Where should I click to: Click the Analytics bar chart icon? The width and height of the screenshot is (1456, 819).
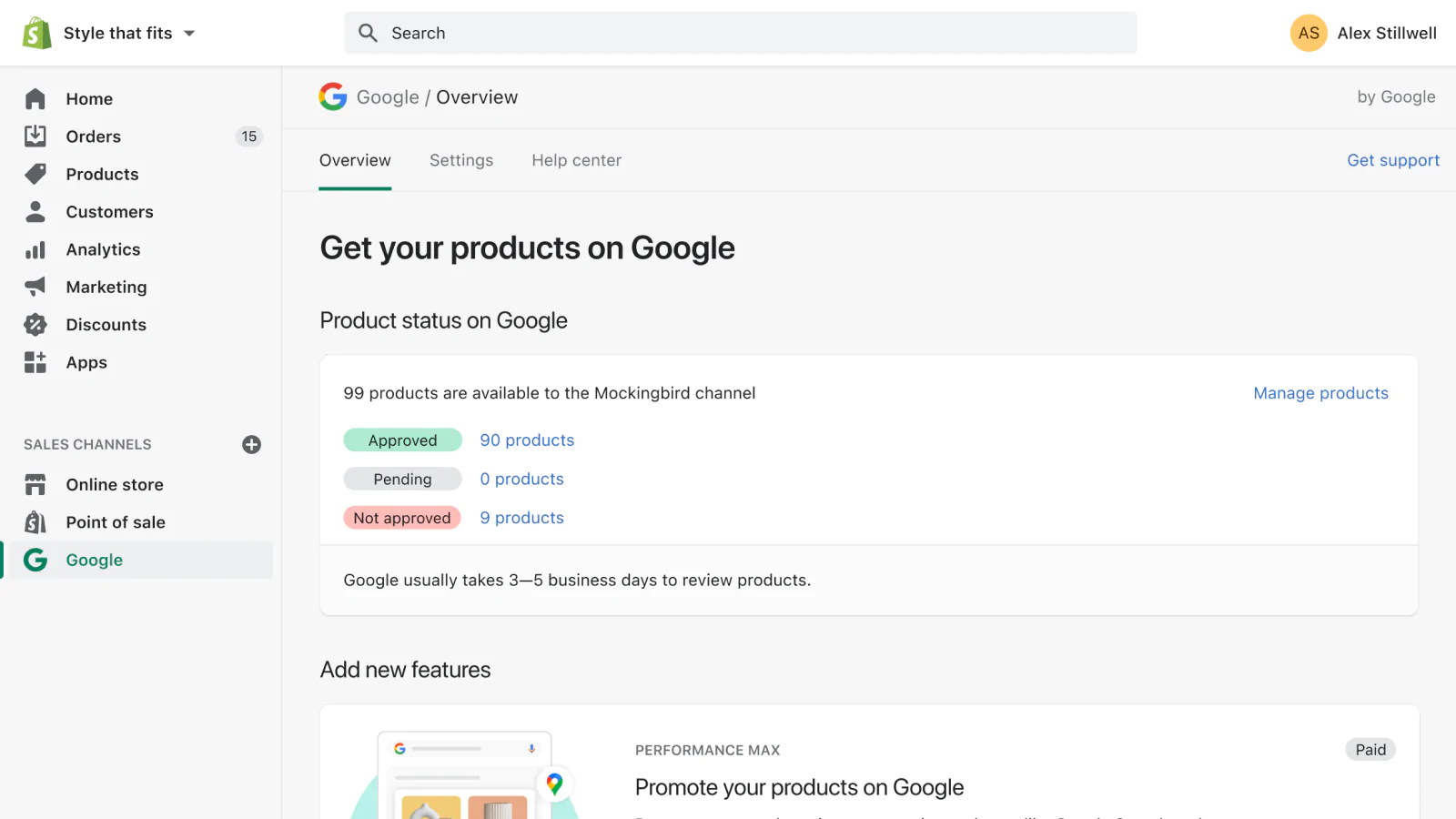pyautogui.click(x=35, y=249)
